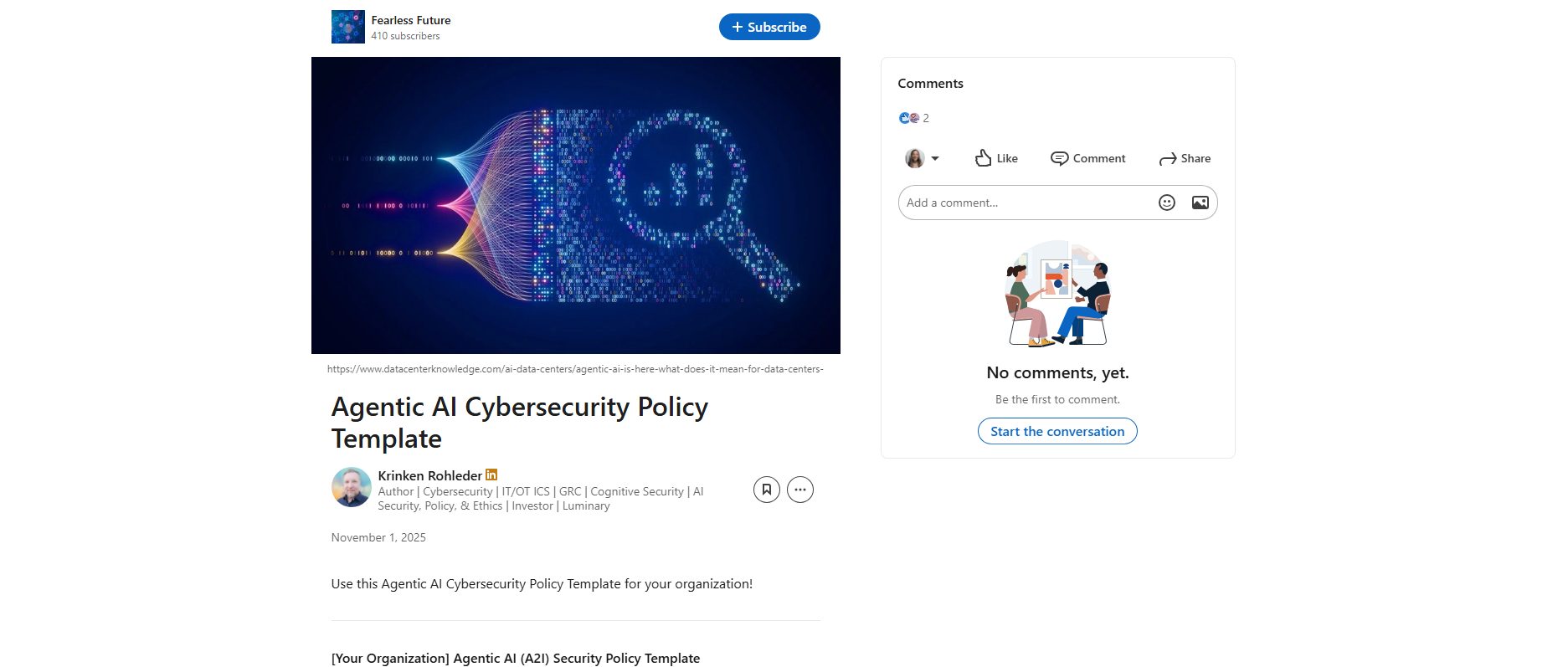The image size is (1568, 667).
Task: Open the Fearless Future channel page
Action: 409,19
